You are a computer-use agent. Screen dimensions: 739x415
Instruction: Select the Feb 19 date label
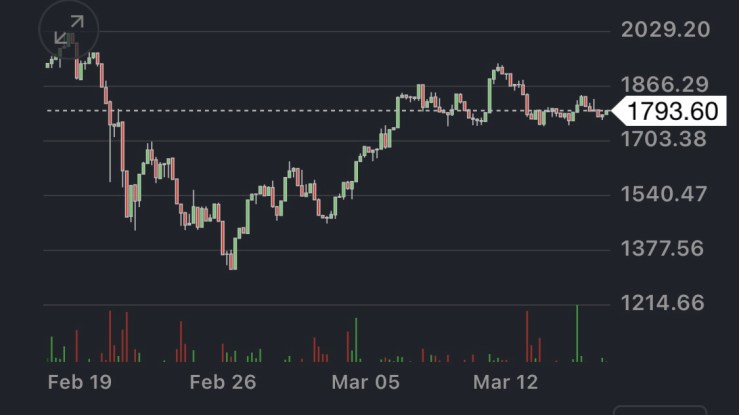pos(80,382)
